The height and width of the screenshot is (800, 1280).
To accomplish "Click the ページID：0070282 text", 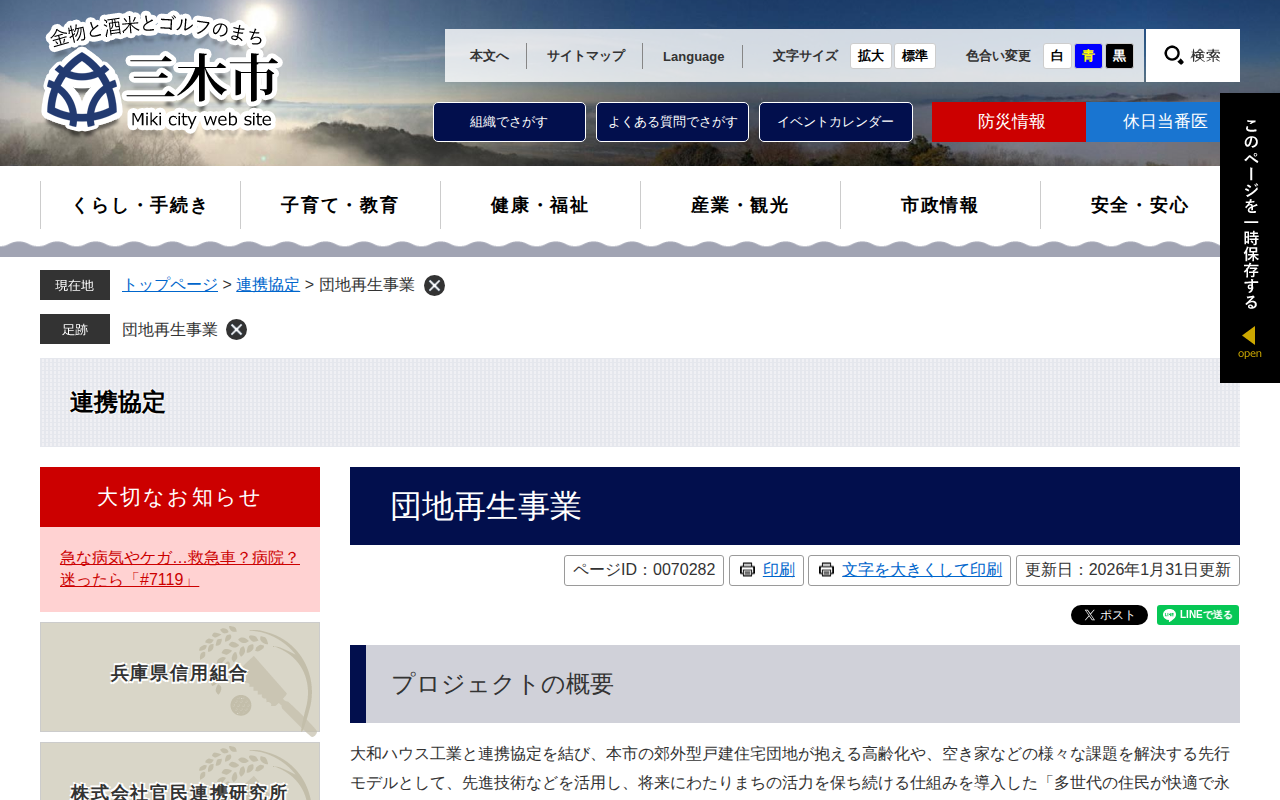I will (x=644, y=570).
